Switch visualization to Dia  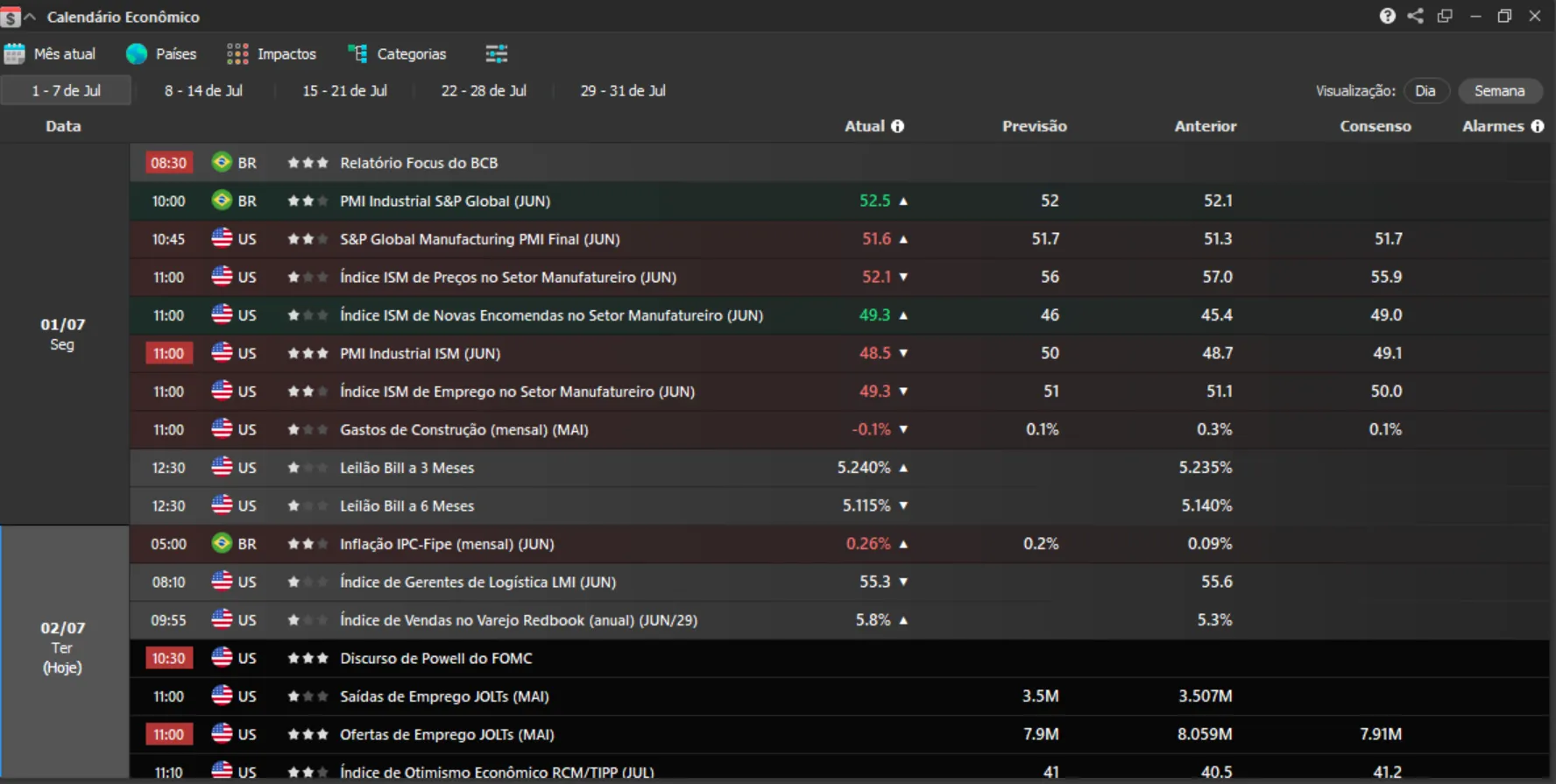pos(1425,91)
